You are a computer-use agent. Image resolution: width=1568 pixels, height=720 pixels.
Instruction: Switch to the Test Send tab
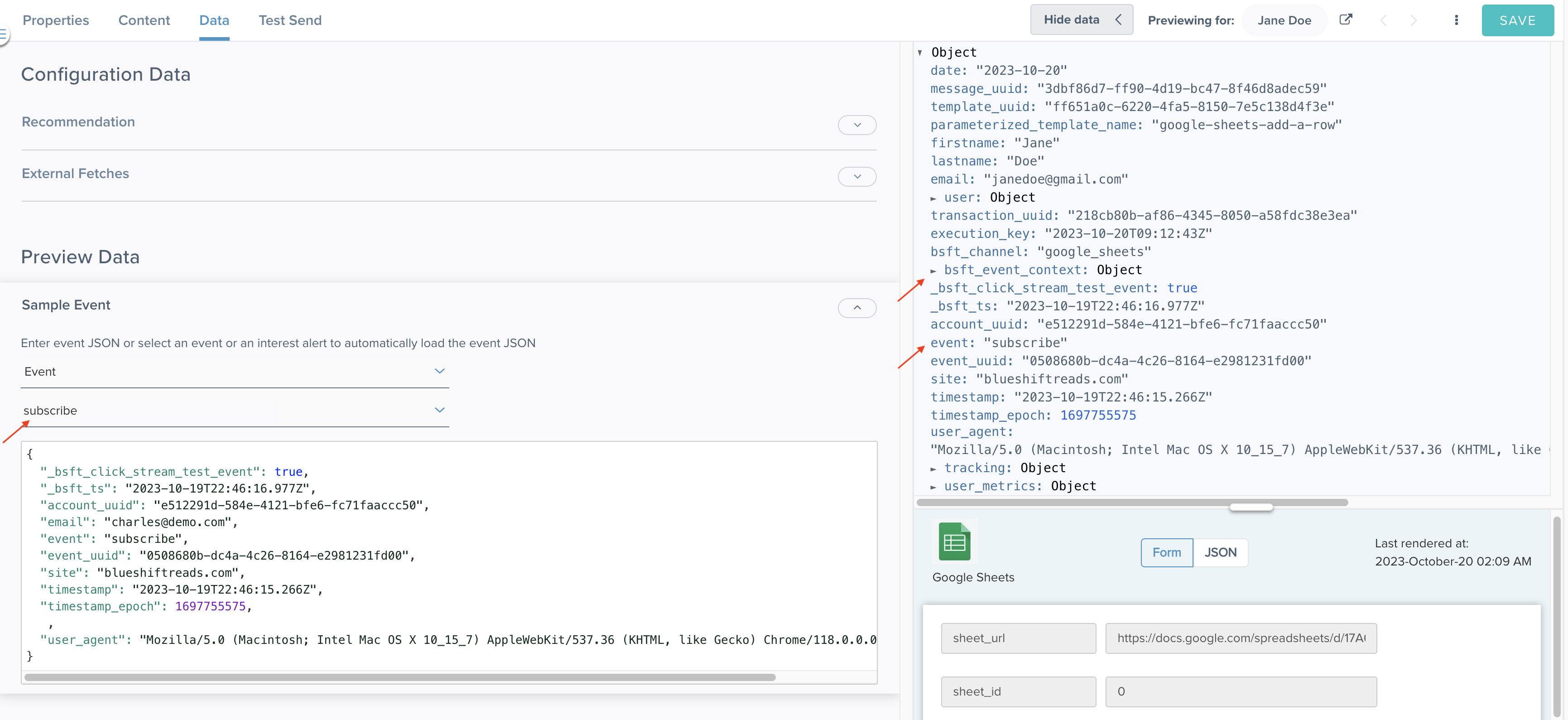(290, 20)
